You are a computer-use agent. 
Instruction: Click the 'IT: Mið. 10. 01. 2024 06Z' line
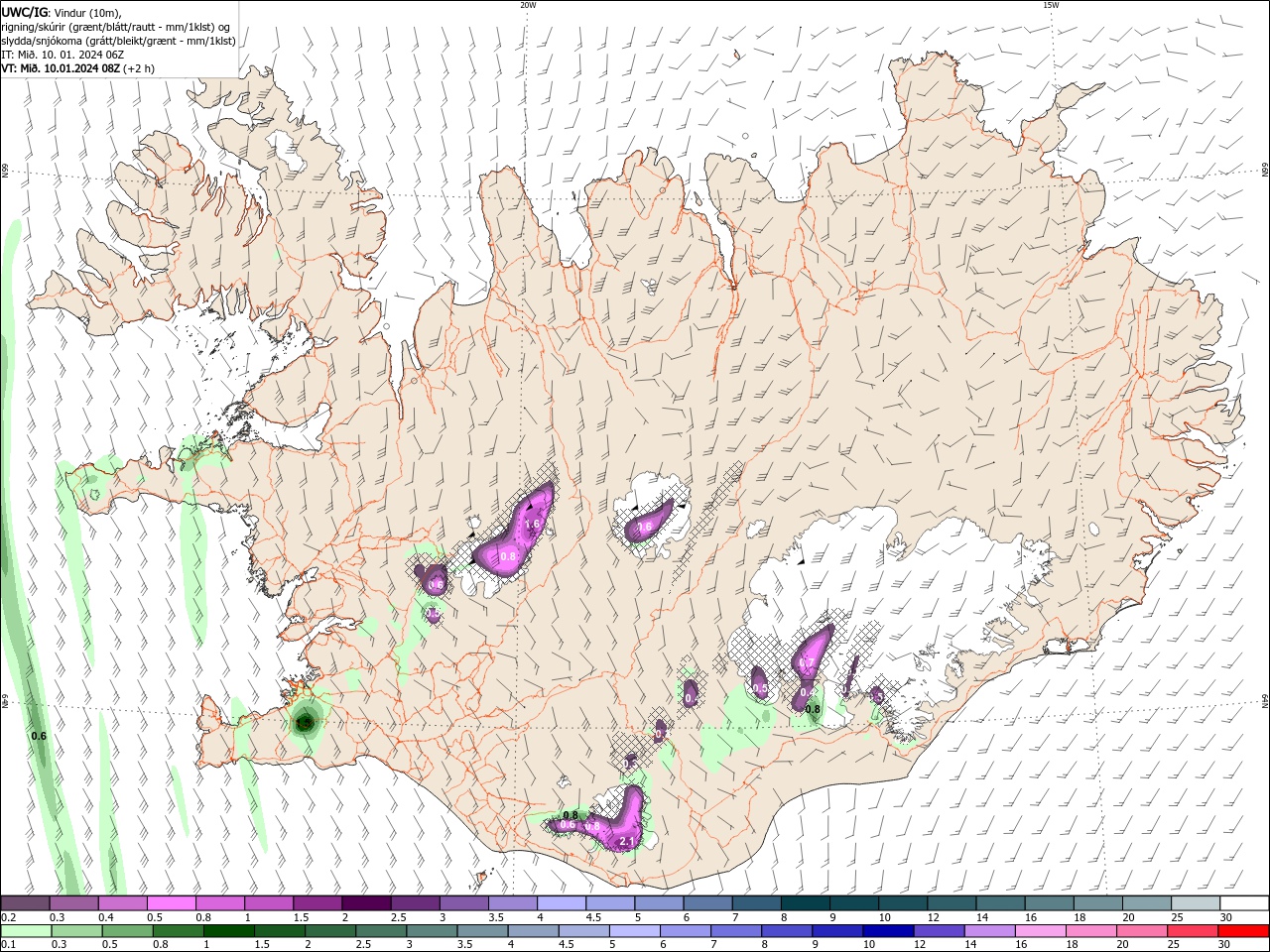63,55
